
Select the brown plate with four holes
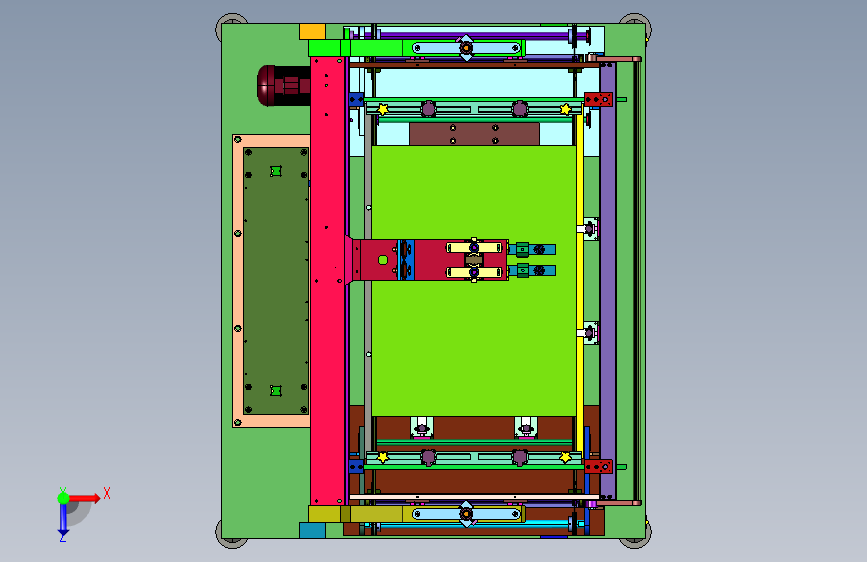tap(474, 134)
